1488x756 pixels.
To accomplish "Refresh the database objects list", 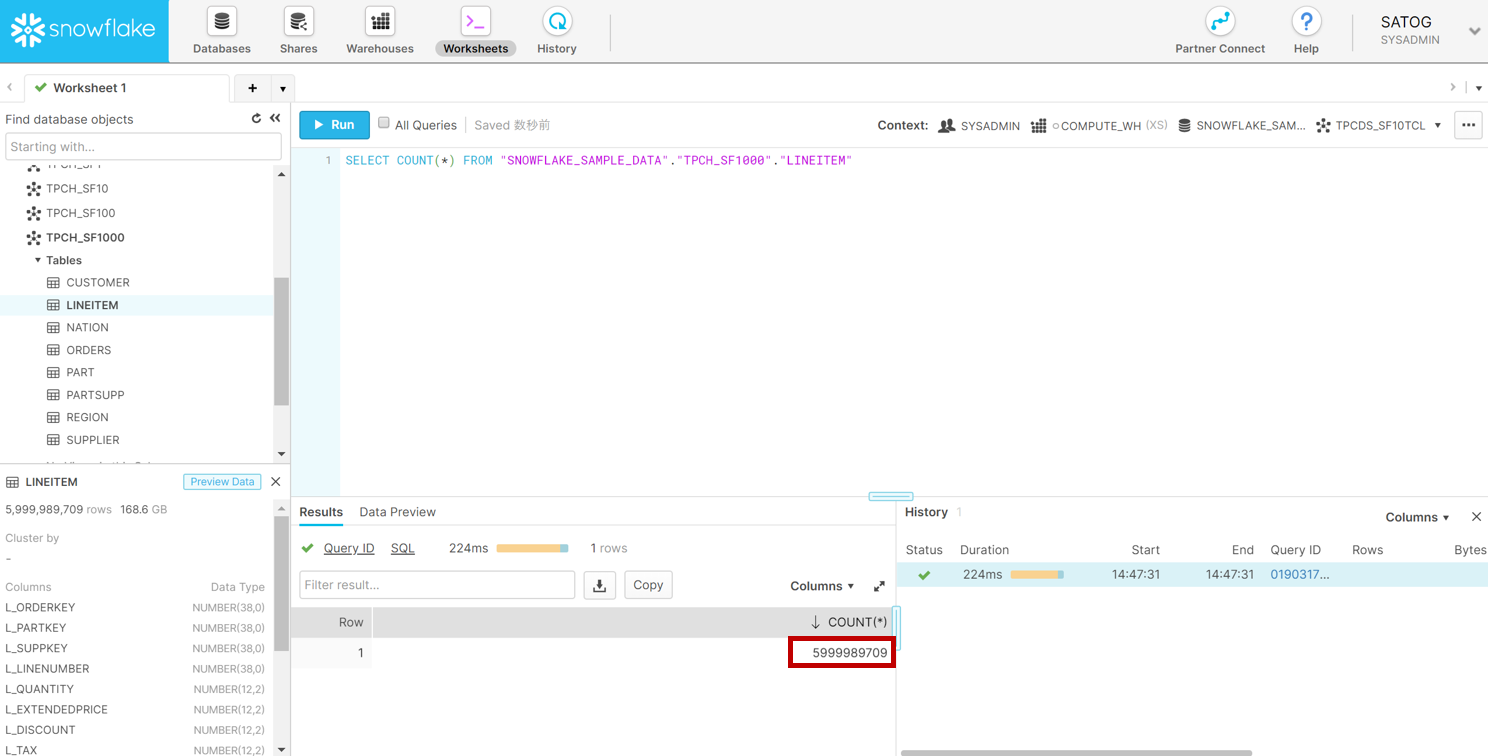I will (256, 118).
